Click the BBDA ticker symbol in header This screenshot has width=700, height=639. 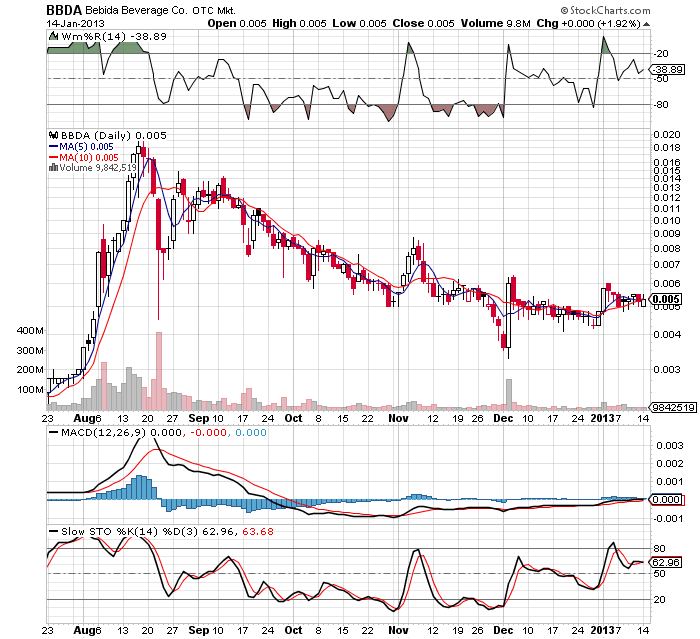point(64,10)
